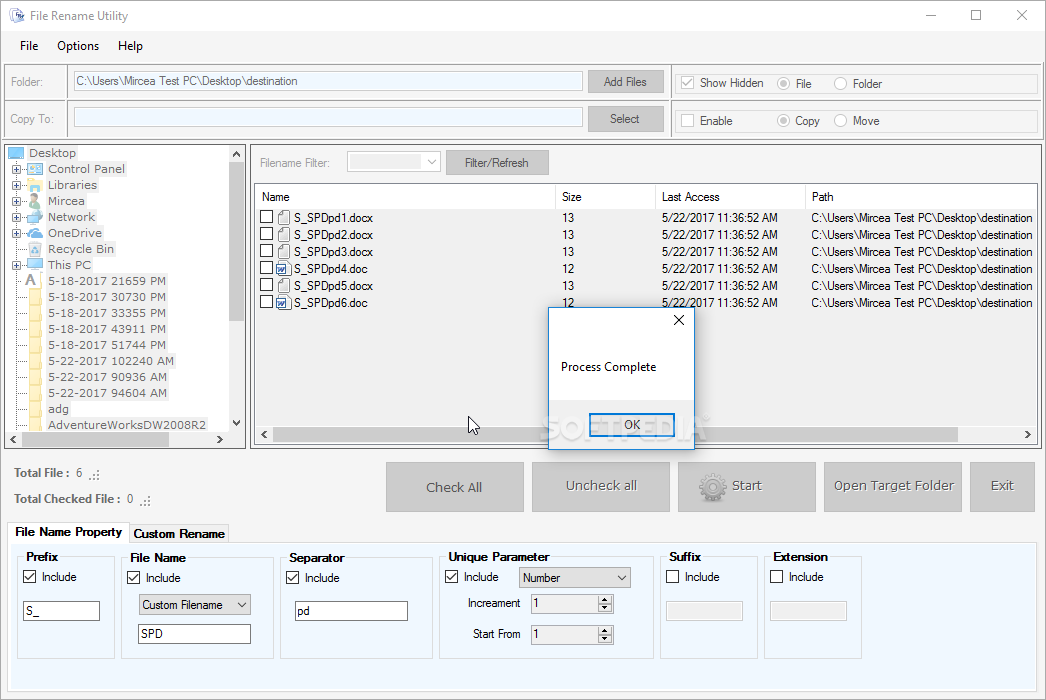Enable the Extension Include checkbox
This screenshot has height=700, width=1046.
coord(776,577)
